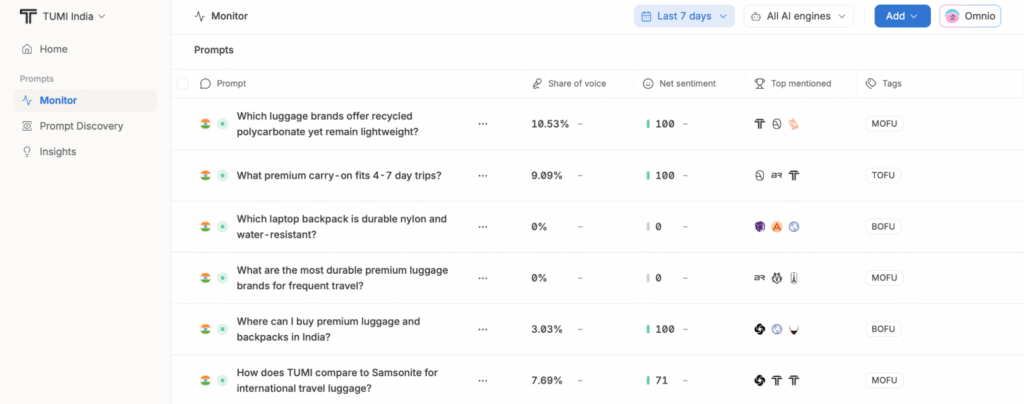Click first brand icon in TUMI vs Samsonite row
Image resolution: width=1024 pixels, height=404 pixels.
(760, 381)
